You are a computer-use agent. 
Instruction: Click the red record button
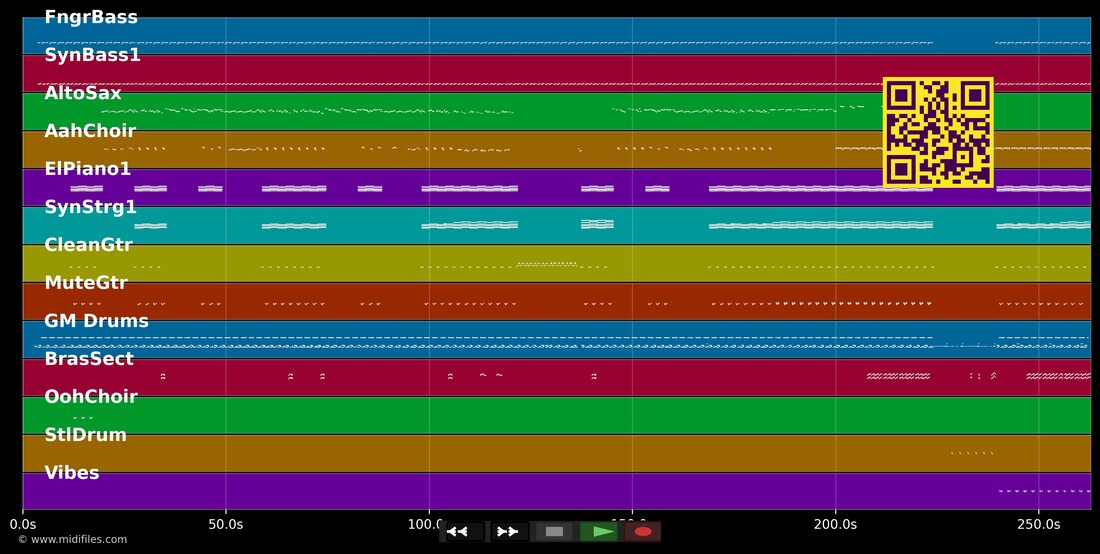click(643, 532)
